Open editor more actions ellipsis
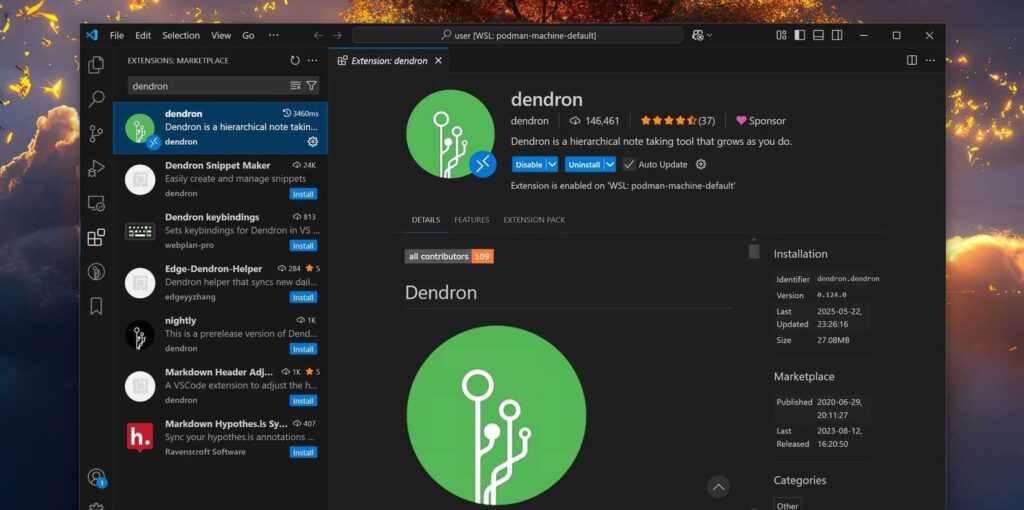This screenshot has width=1024, height=510. tap(931, 60)
